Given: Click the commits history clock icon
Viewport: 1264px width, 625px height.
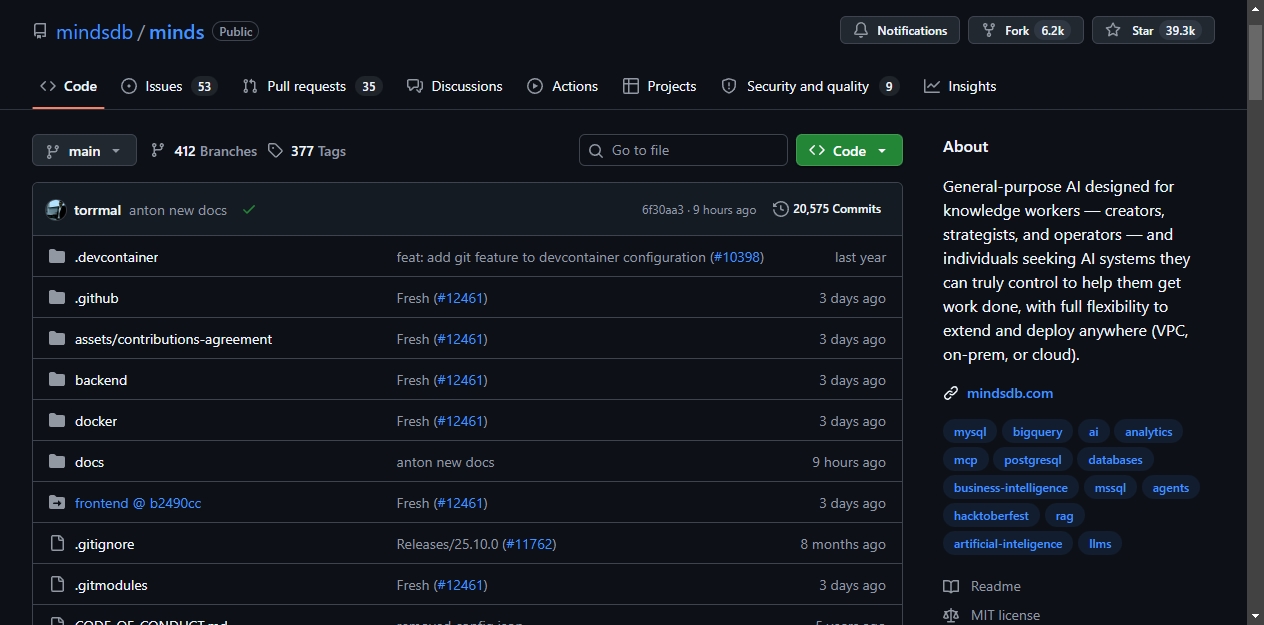Looking at the screenshot, I should click(781, 209).
